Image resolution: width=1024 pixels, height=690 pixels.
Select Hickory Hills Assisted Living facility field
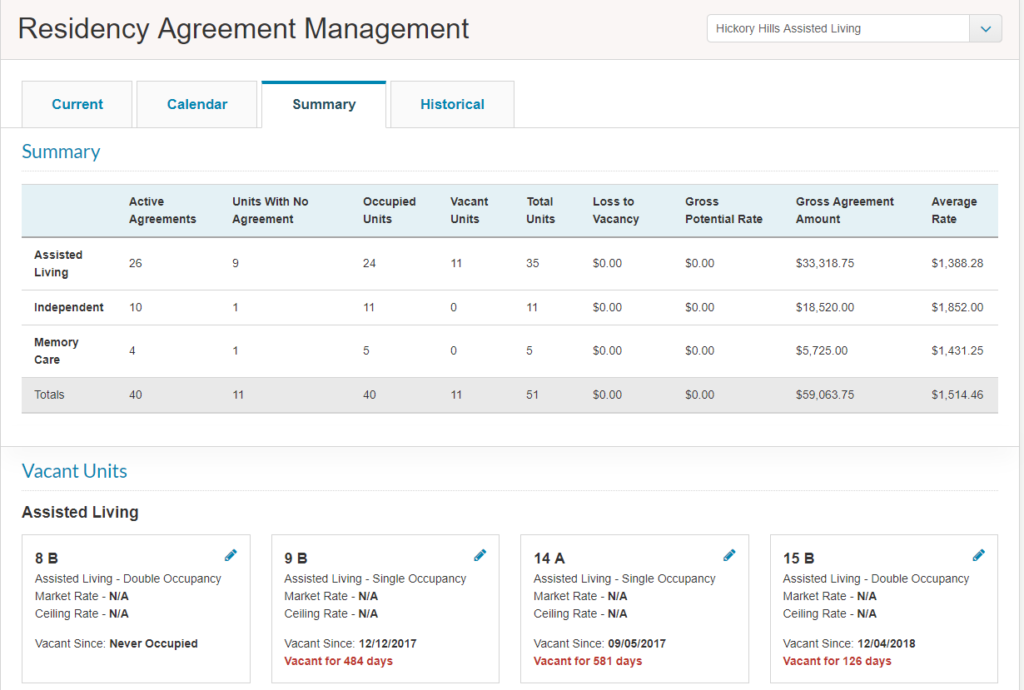pos(839,29)
